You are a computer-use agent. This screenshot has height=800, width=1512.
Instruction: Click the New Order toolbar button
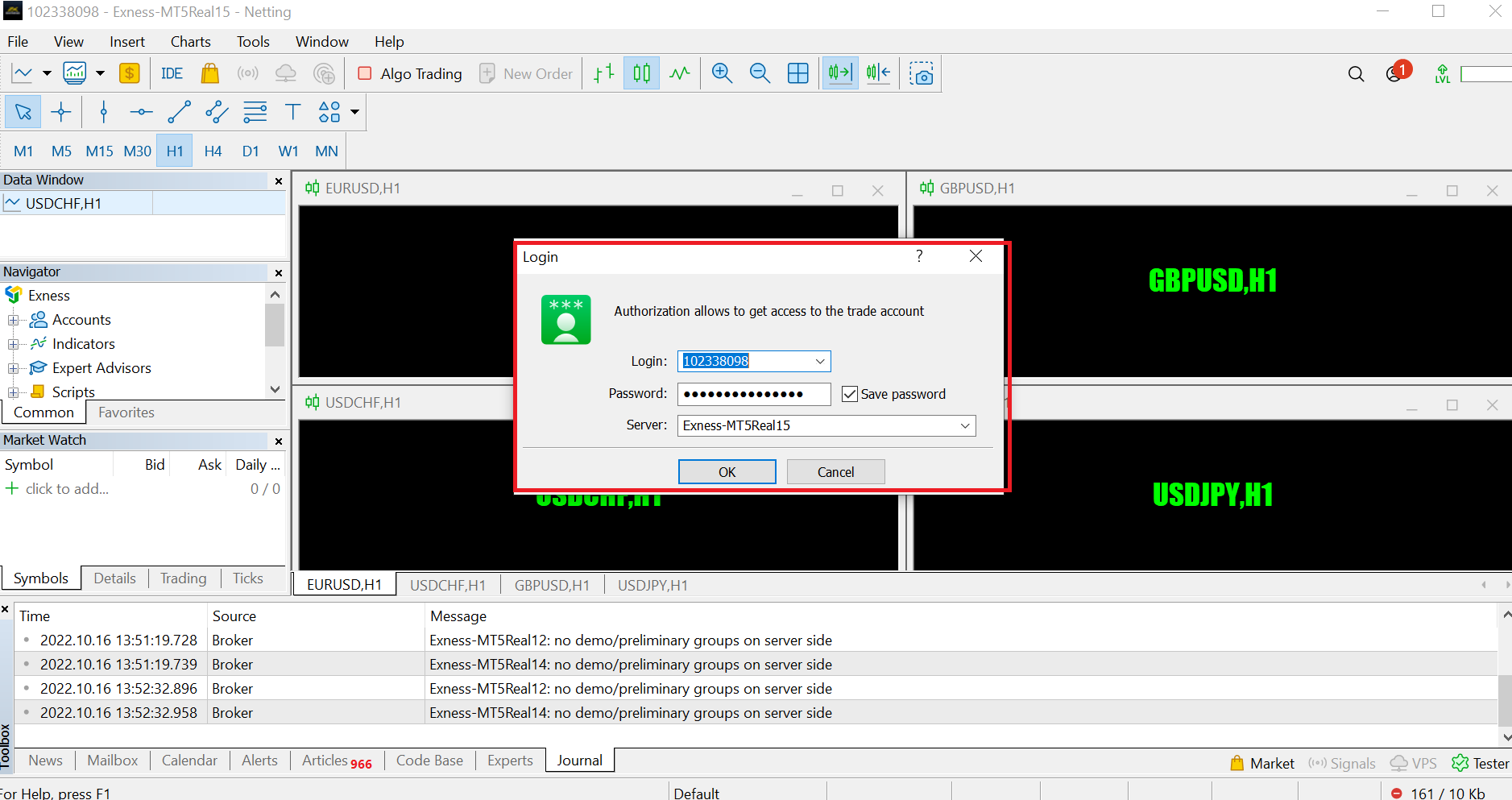[x=526, y=73]
